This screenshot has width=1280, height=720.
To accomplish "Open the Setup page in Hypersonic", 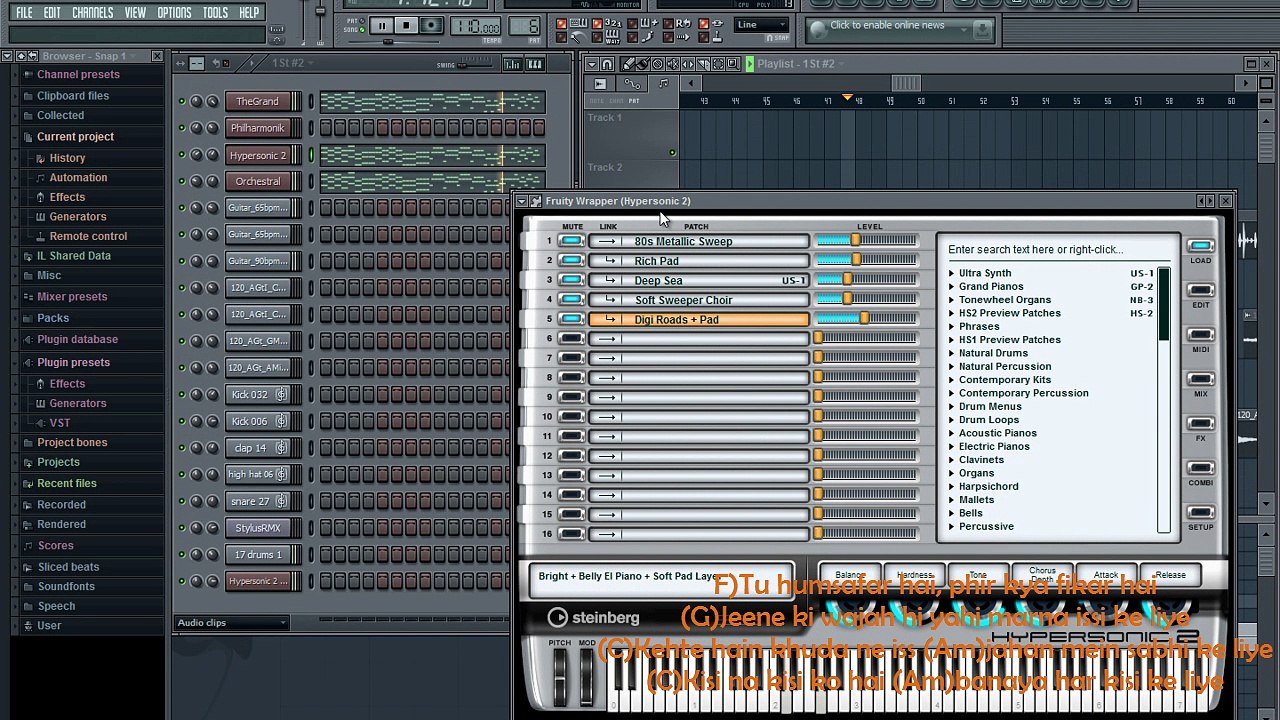I will coord(1200,513).
